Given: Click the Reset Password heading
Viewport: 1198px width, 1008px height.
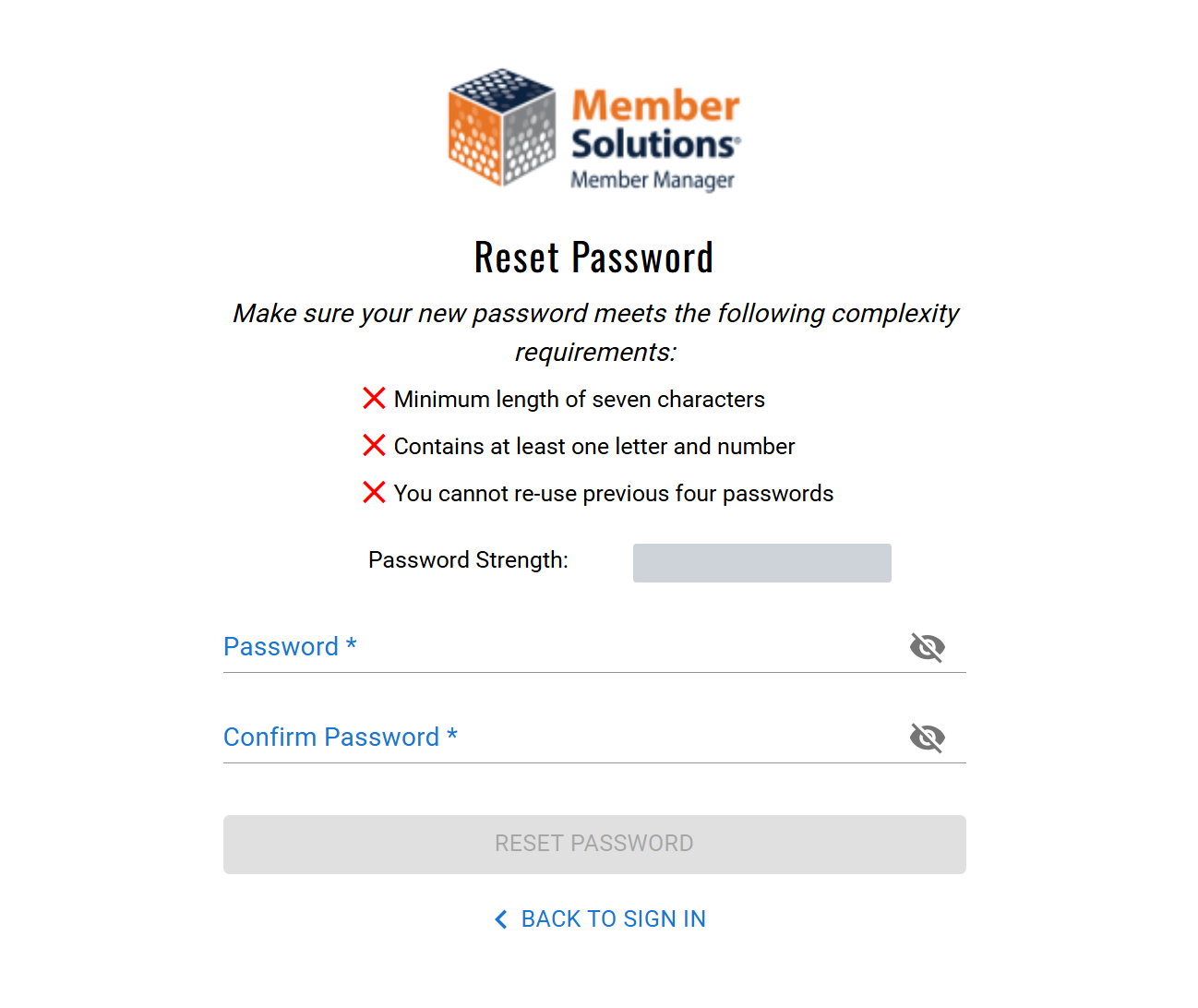Looking at the screenshot, I should [593, 258].
